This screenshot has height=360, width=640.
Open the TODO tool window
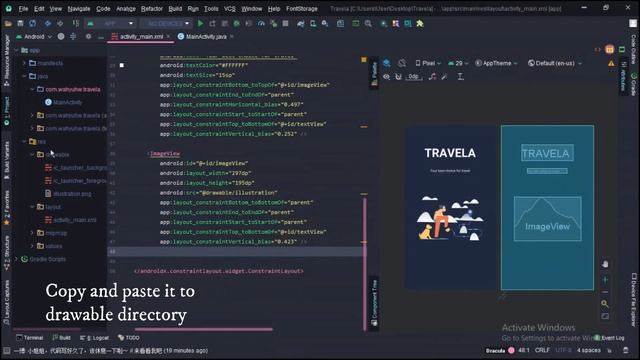129,338
